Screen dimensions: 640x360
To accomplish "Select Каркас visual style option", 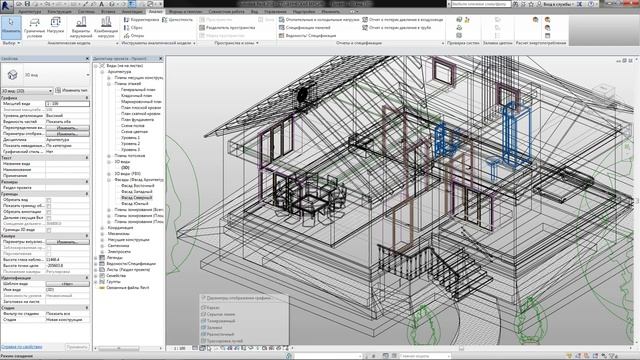I will (211, 307).
